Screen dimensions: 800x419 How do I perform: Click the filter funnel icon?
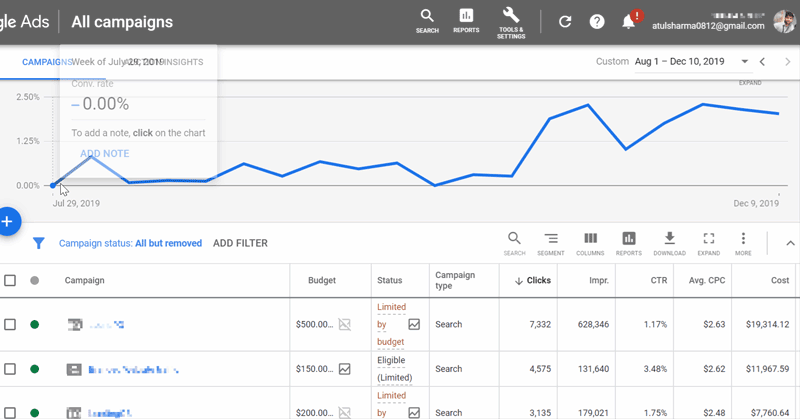click(39, 243)
